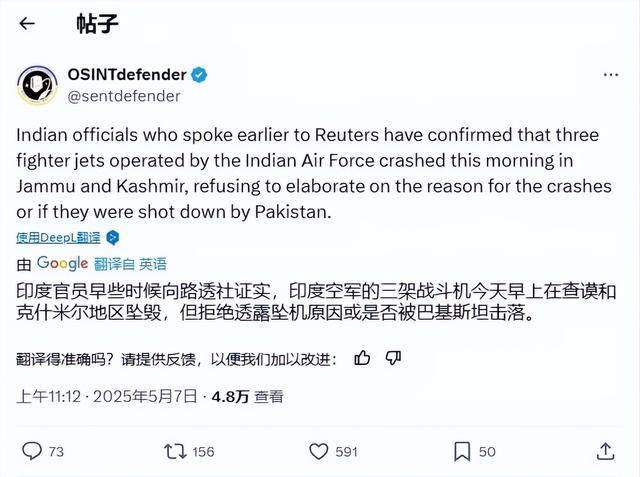Click the back arrow beside 帖子
The image size is (640, 477).
coord(27,24)
